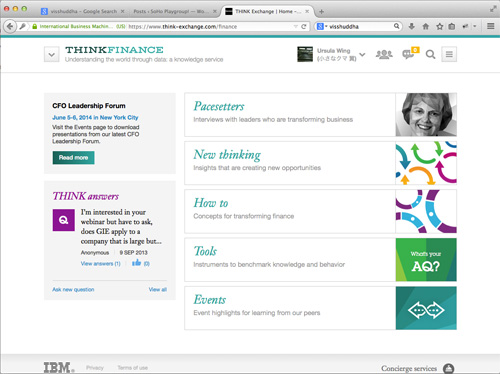This screenshot has height=374, width=500.
Task: Open the browser downloads arrow icon
Action: click(412, 26)
